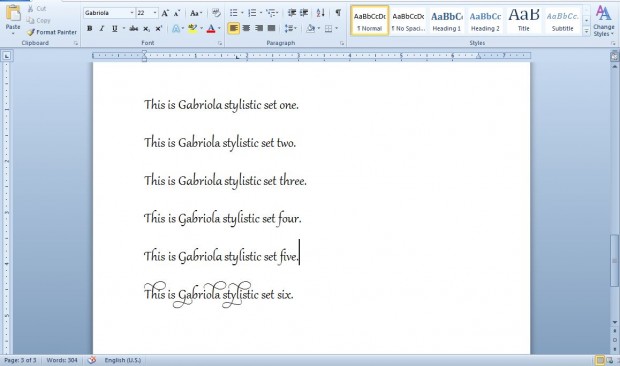Apply the Title style
This screenshot has width=620, height=366.
tap(524, 21)
